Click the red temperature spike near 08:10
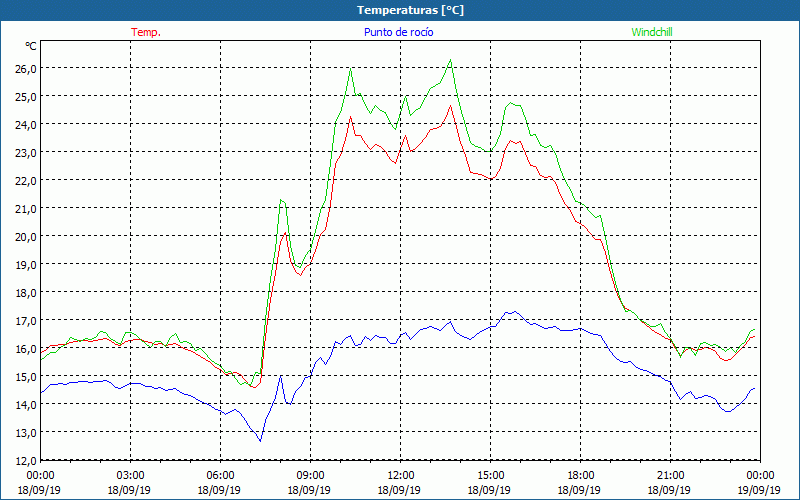 tap(285, 233)
